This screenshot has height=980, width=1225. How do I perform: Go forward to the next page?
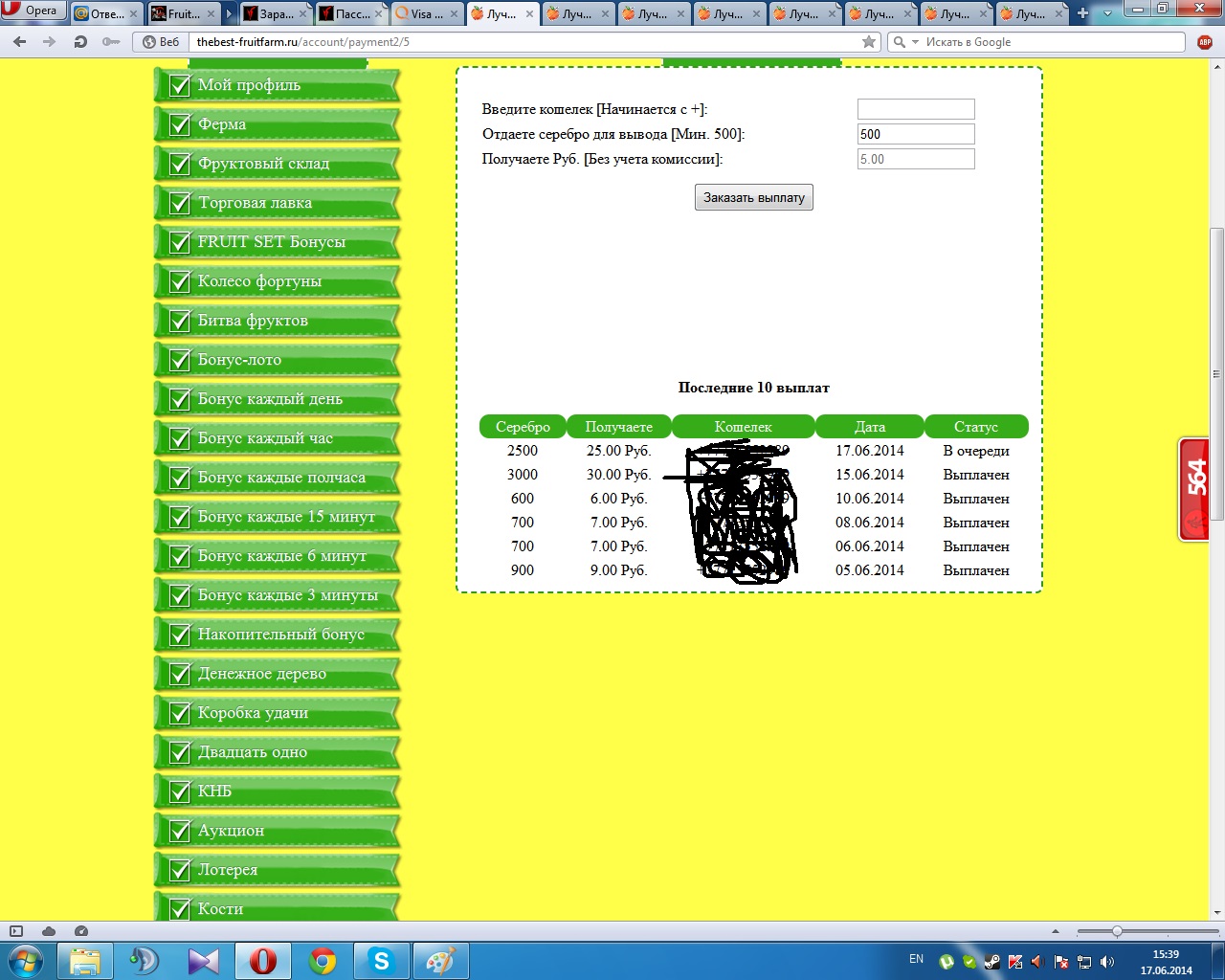pyautogui.click(x=48, y=42)
